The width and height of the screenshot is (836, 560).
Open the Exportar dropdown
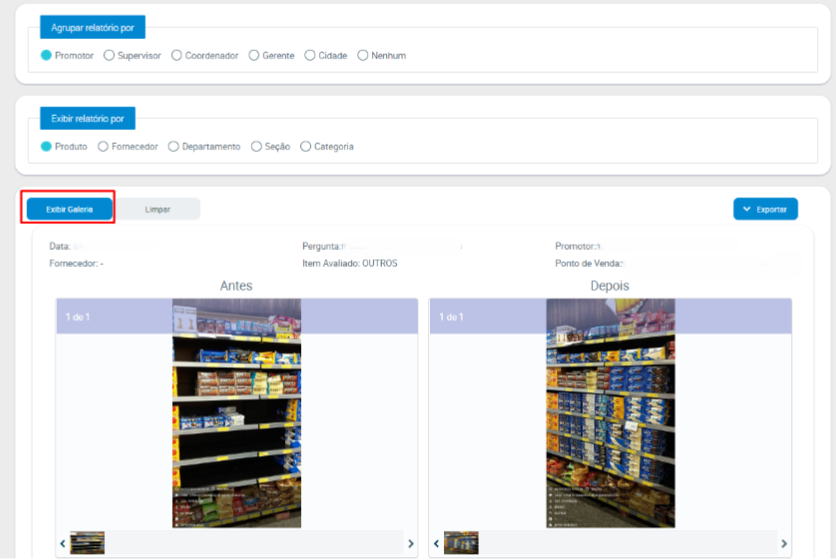(765, 209)
